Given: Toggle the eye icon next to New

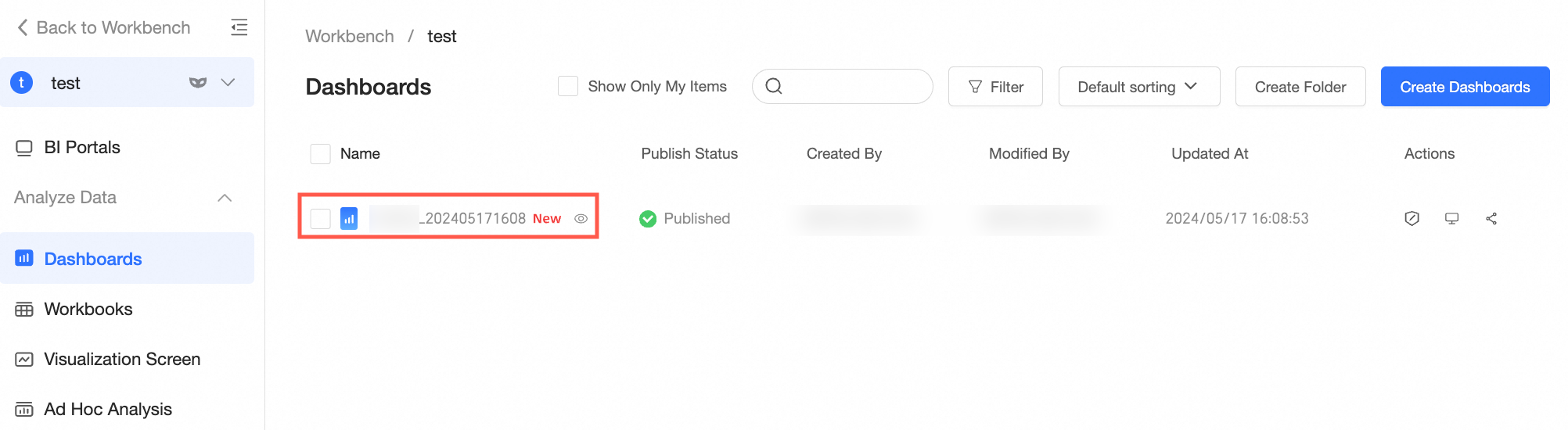Looking at the screenshot, I should 581,219.
